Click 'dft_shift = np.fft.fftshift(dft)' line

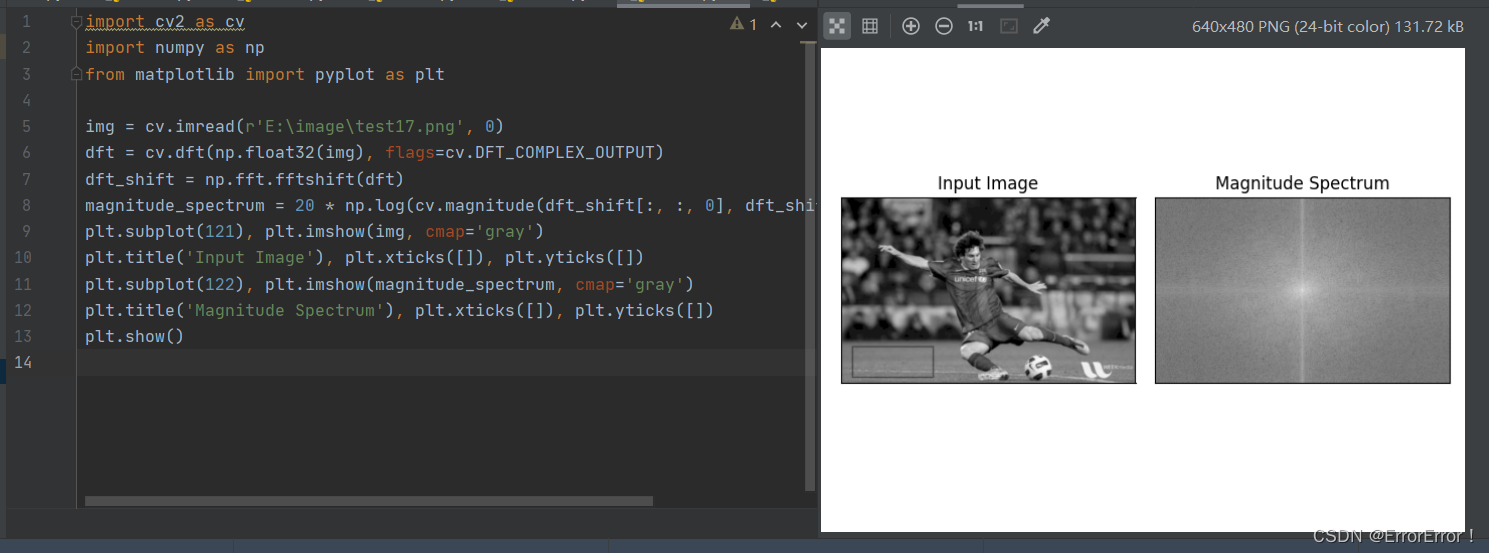[245, 179]
